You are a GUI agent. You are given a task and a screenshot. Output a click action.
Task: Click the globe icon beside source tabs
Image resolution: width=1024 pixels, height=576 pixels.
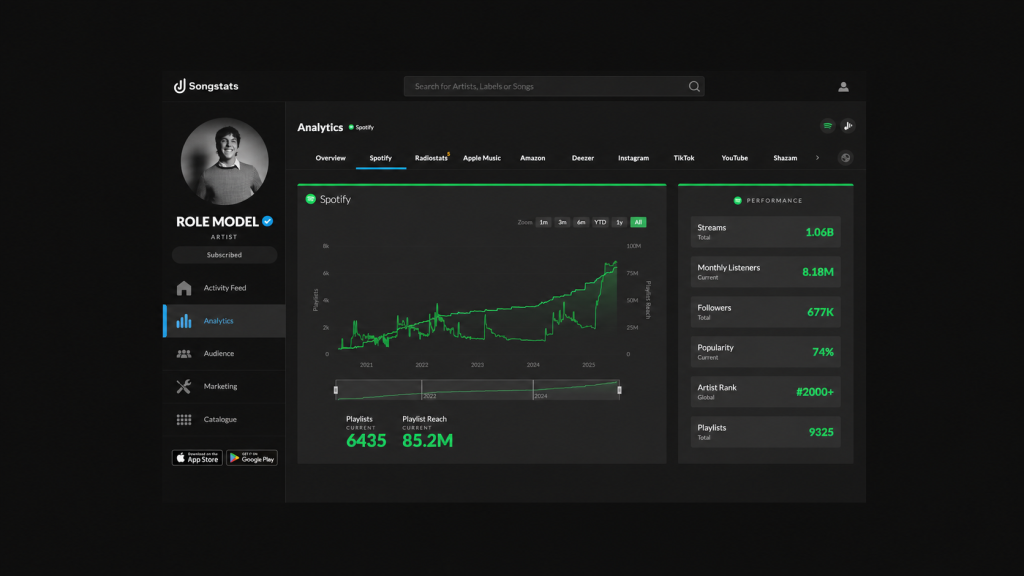point(845,158)
